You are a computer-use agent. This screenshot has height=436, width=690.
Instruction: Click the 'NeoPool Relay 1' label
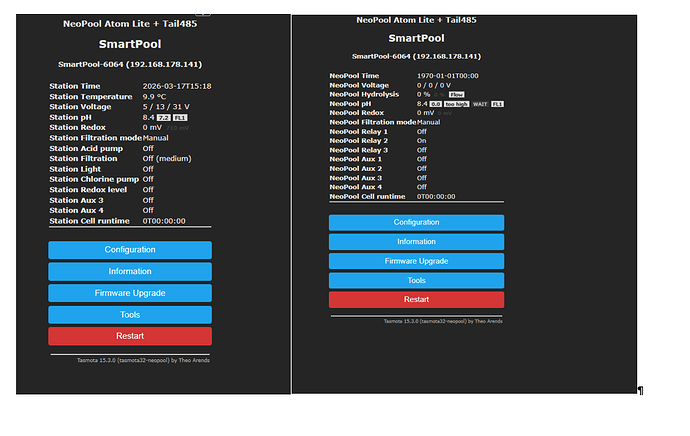click(x=359, y=132)
